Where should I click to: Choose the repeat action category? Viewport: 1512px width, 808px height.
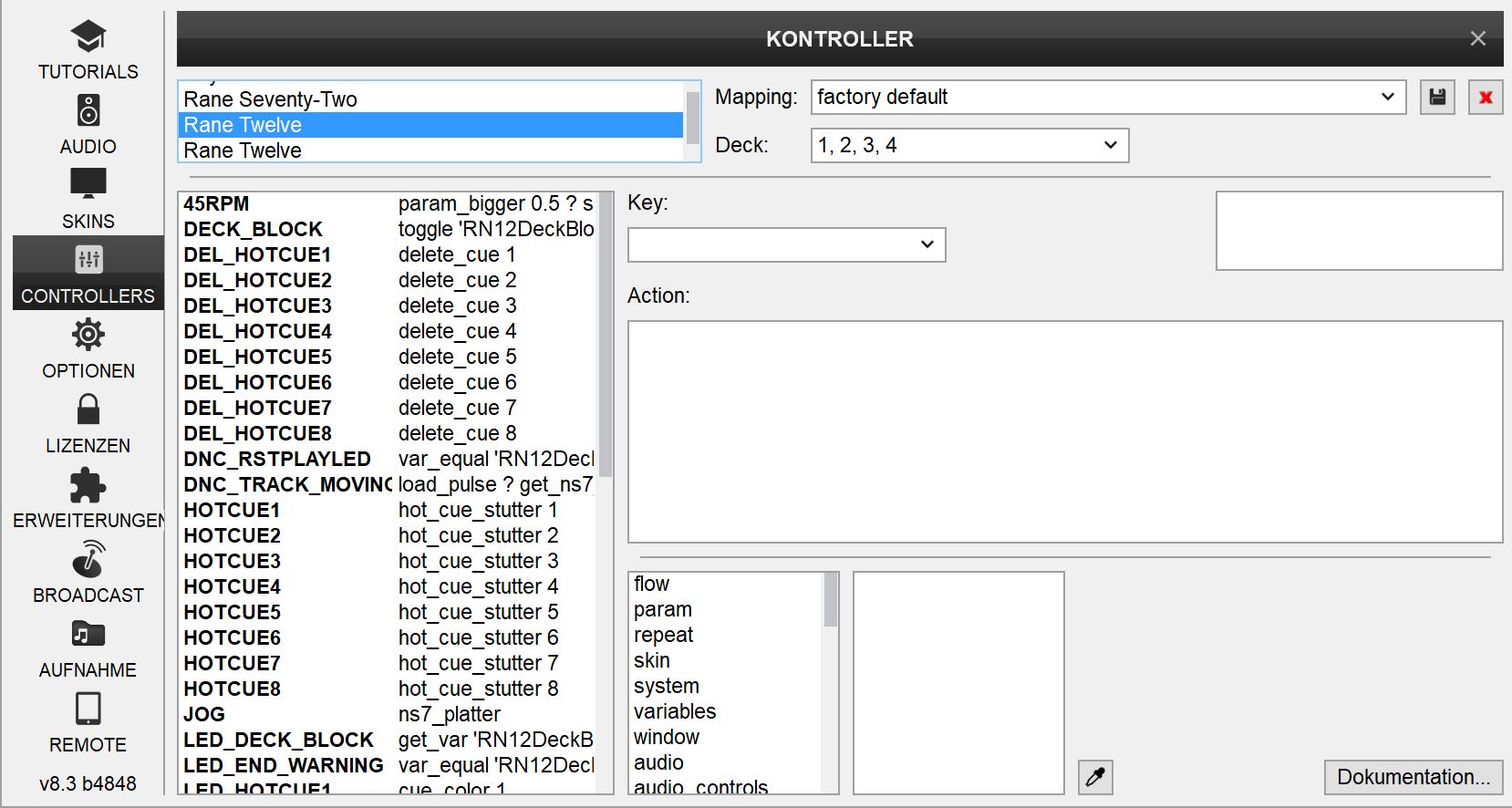[x=727, y=635]
